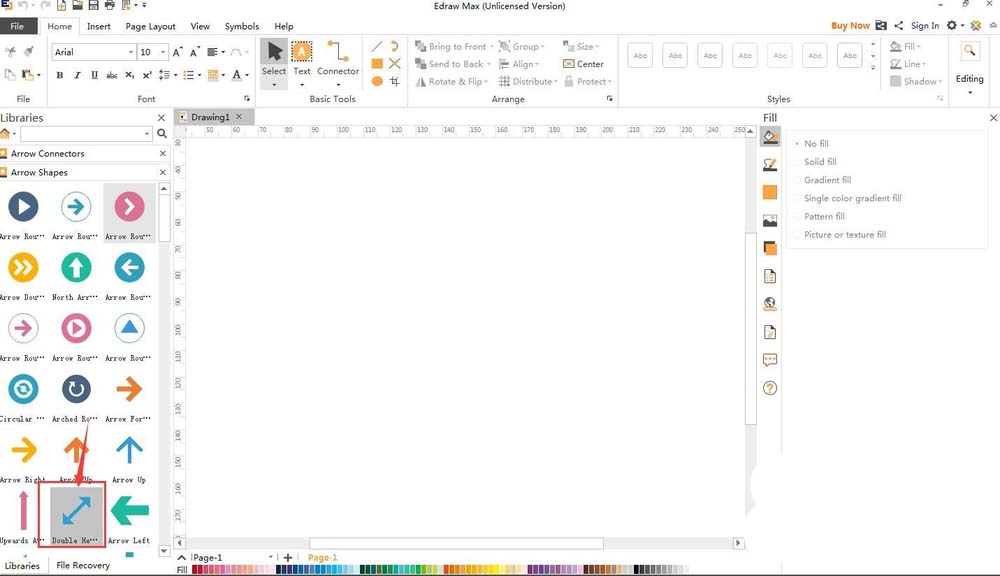The image size is (1000, 576).
Task: Close the Arrow Shapes library
Action: 163,172
